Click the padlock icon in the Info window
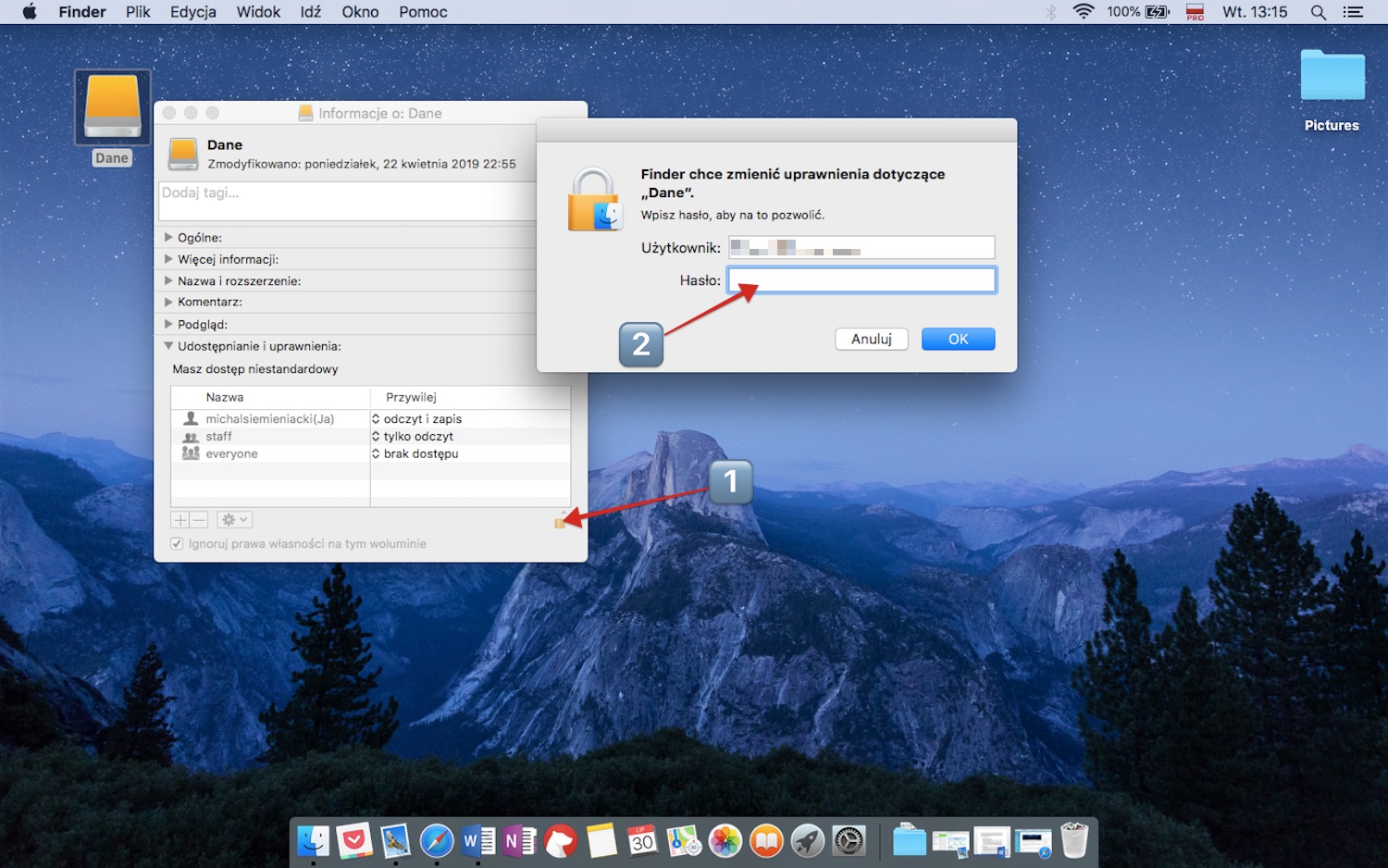Viewport: 1388px width, 868px height. click(563, 521)
